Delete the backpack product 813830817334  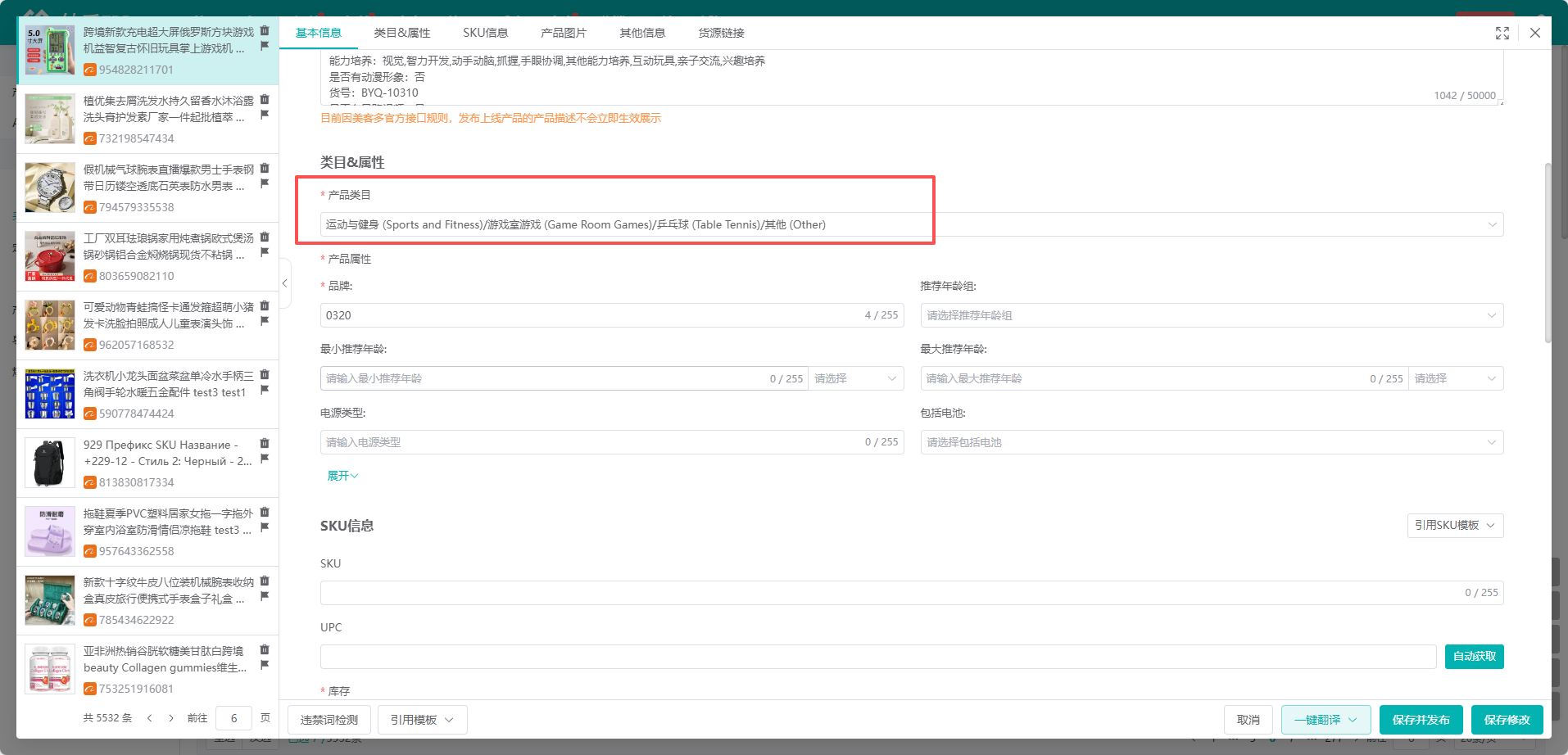pos(265,444)
